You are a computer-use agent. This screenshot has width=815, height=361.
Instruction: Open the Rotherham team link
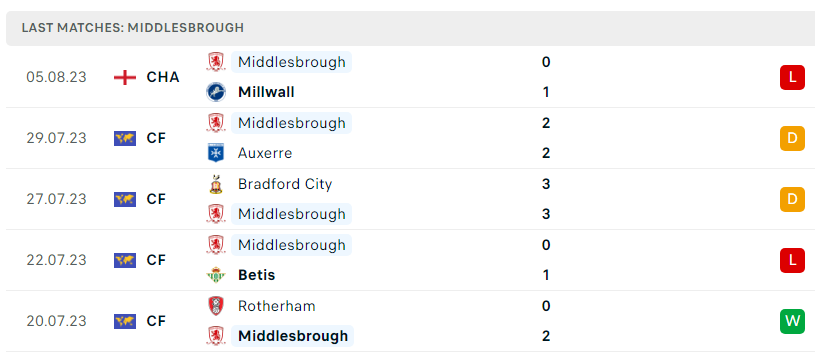click(277, 306)
